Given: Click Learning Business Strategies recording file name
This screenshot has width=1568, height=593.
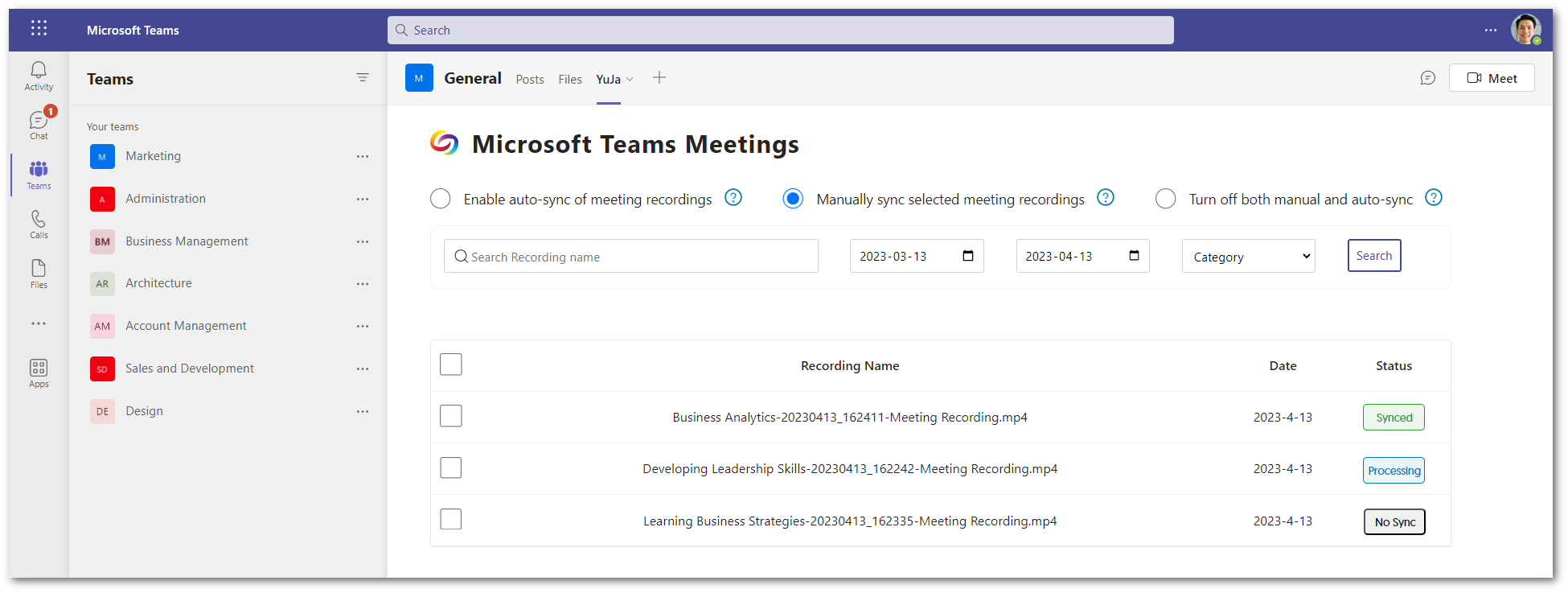Looking at the screenshot, I should click(850, 521).
